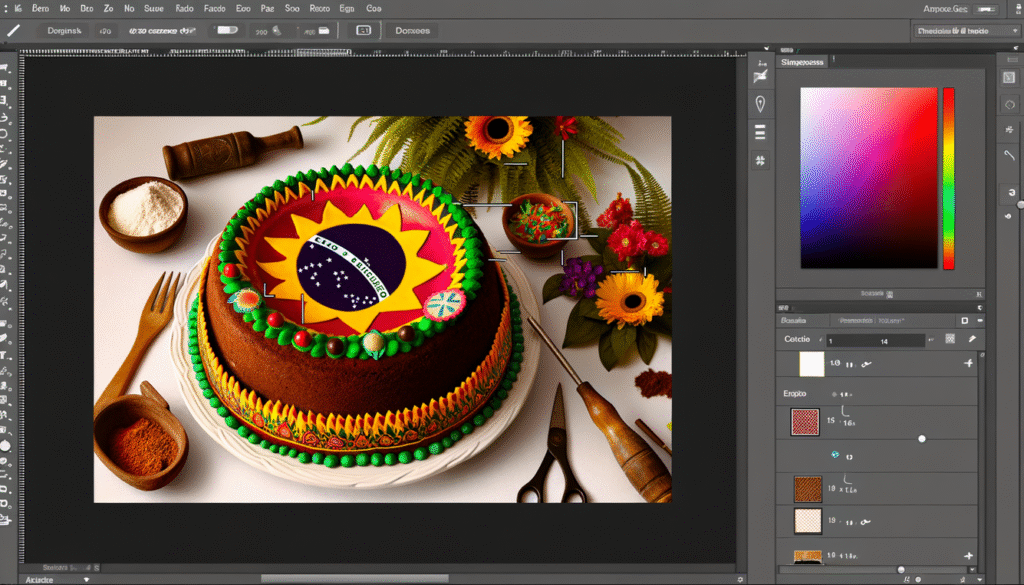
Task: Click the link icon on the white layer row
Action: [x=867, y=364]
